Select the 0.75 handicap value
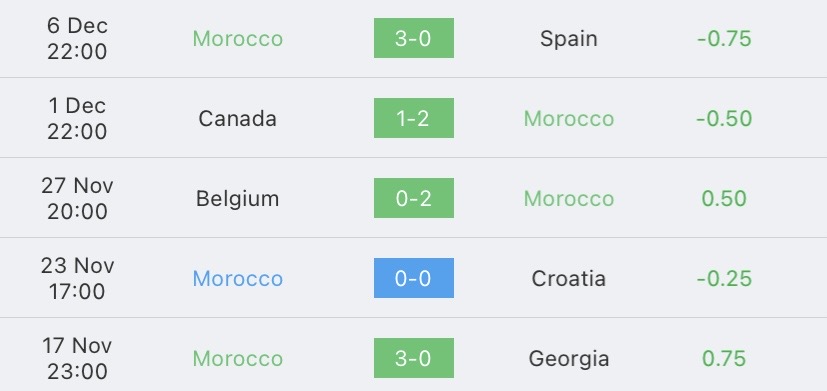 coord(724,359)
